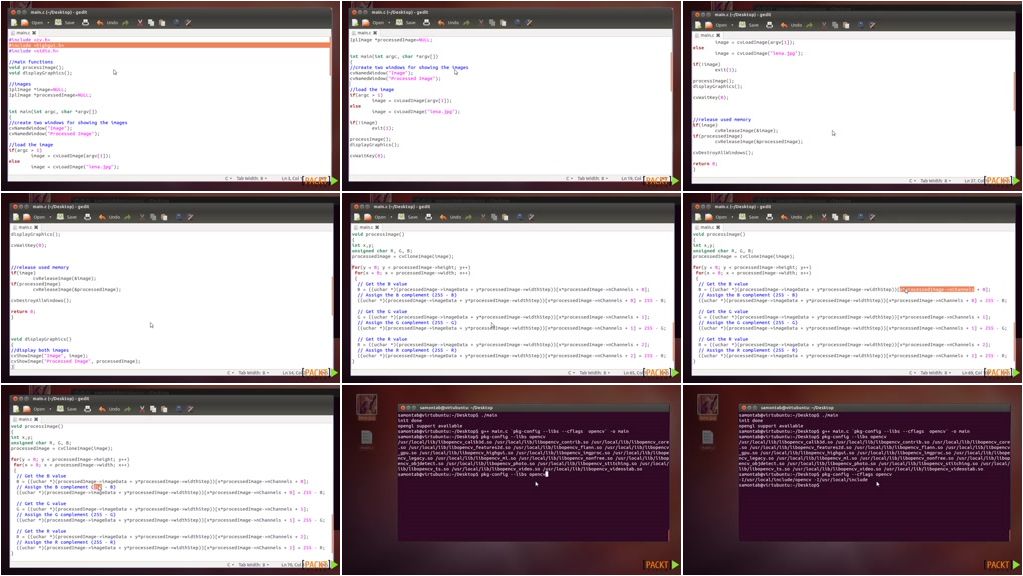Click Undo in the highlighted-include gedit frame

pyautogui.click(x=108, y=23)
